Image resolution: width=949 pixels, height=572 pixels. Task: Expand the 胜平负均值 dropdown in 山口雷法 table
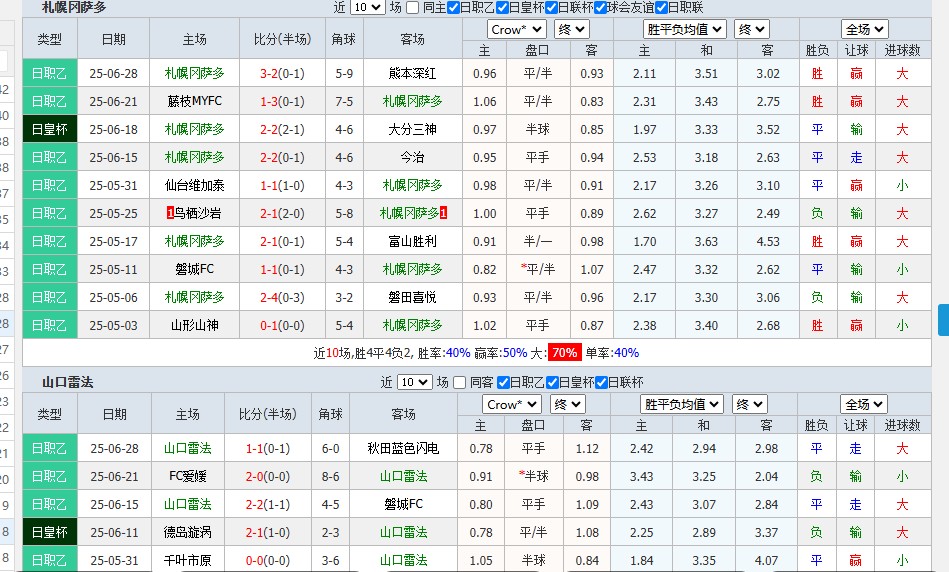682,404
